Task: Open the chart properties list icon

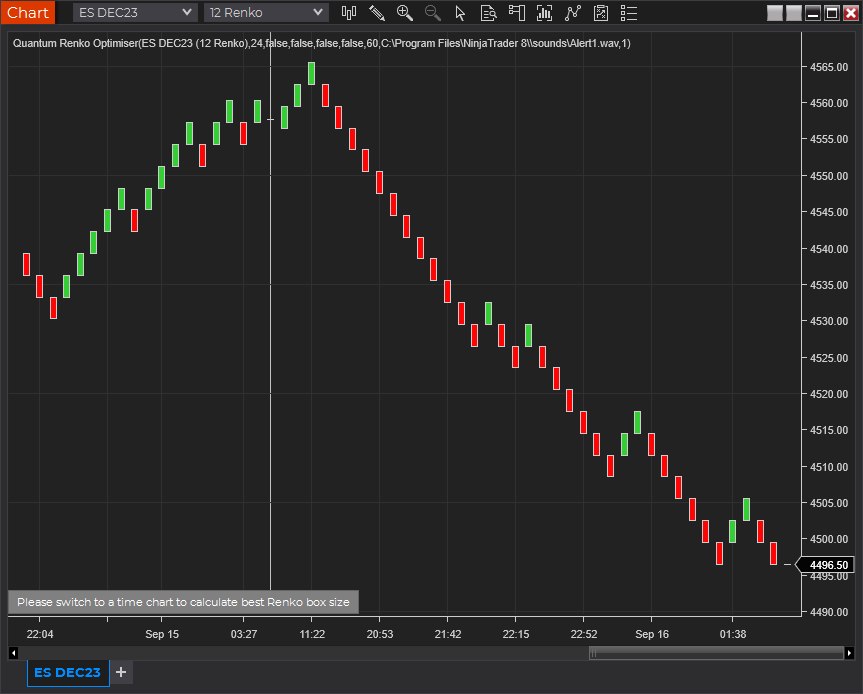Action: (629, 13)
